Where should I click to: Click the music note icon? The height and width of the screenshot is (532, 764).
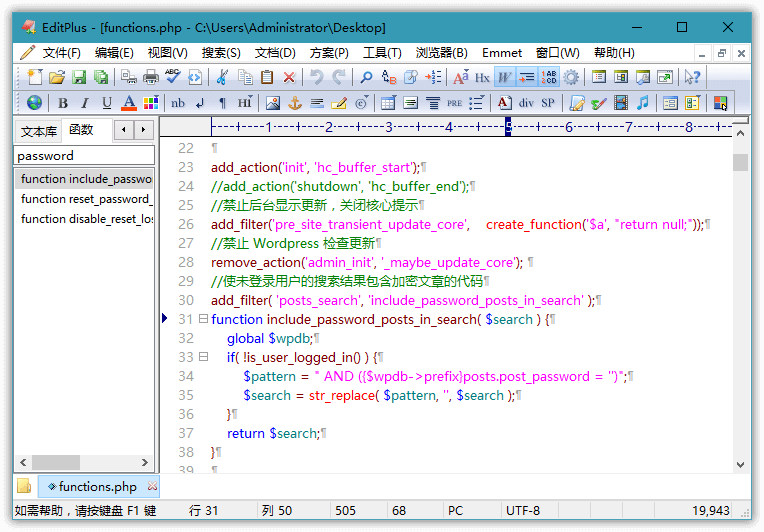click(x=643, y=102)
